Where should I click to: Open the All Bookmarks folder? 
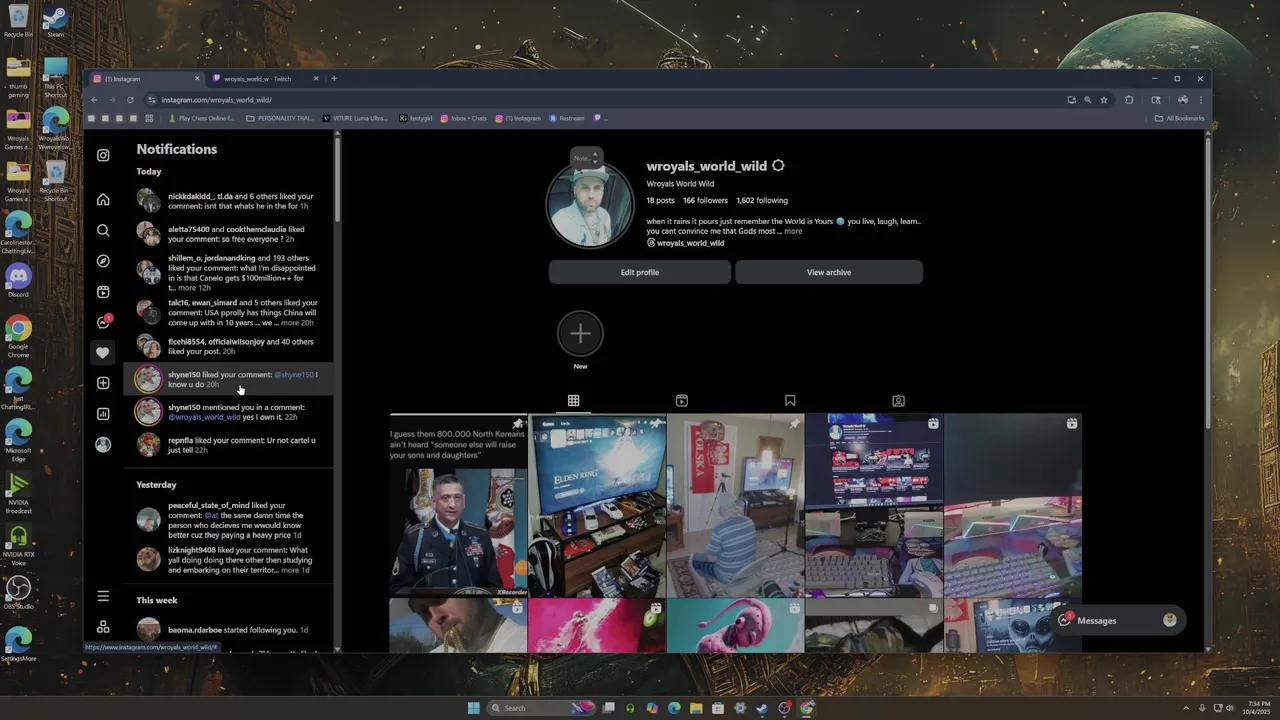1180,118
